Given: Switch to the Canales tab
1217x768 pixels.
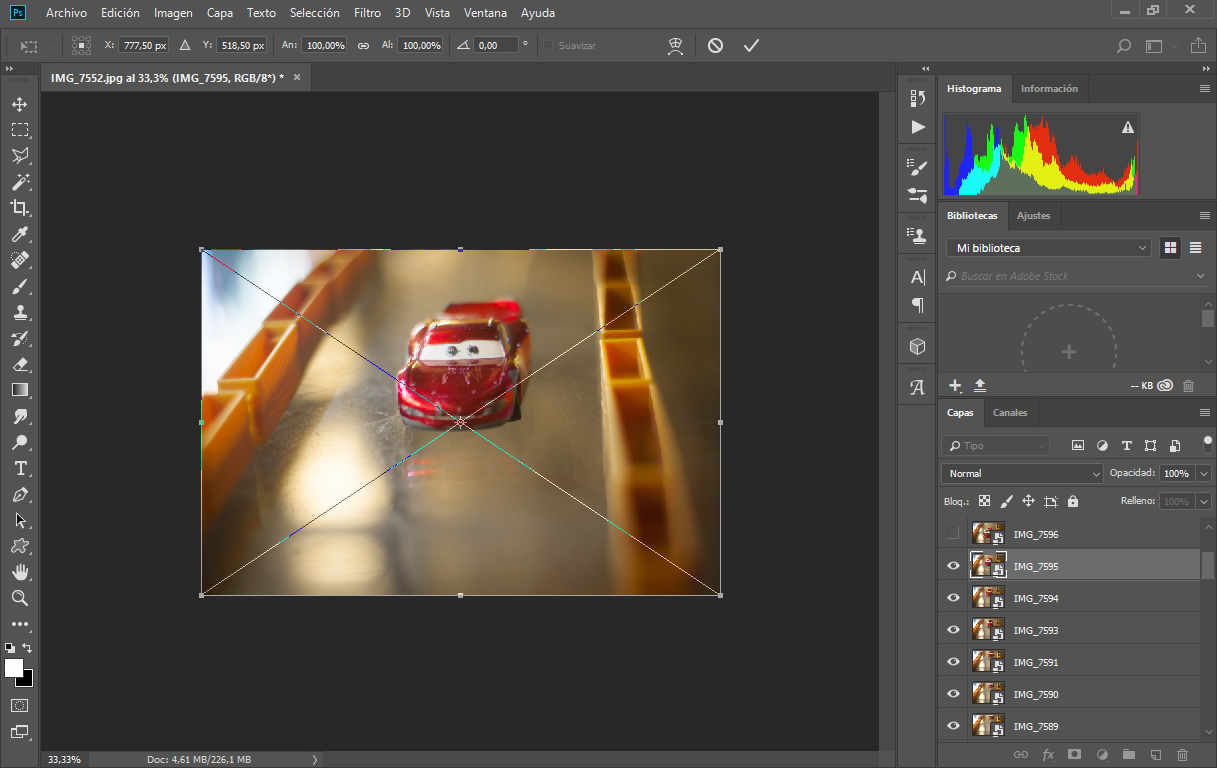Looking at the screenshot, I should [1010, 412].
